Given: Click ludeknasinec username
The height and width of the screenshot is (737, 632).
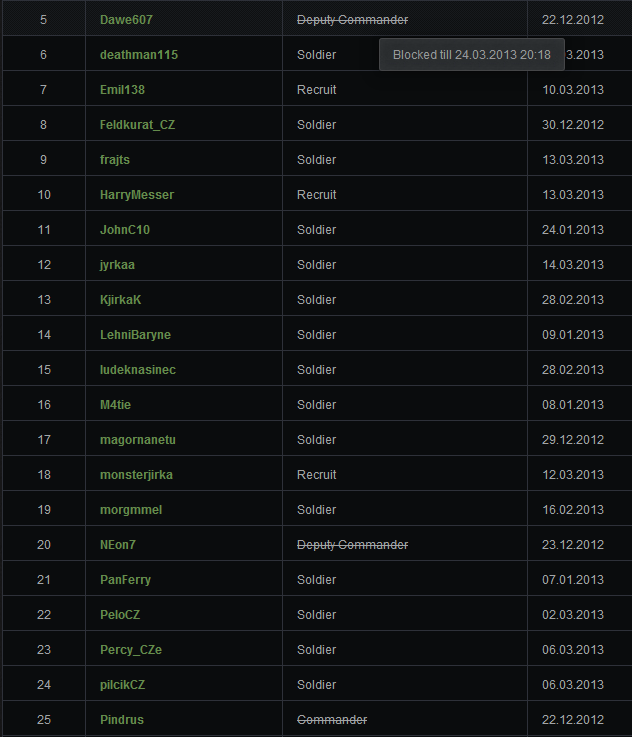Looking at the screenshot, I should pyautogui.click(x=138, y=370).
